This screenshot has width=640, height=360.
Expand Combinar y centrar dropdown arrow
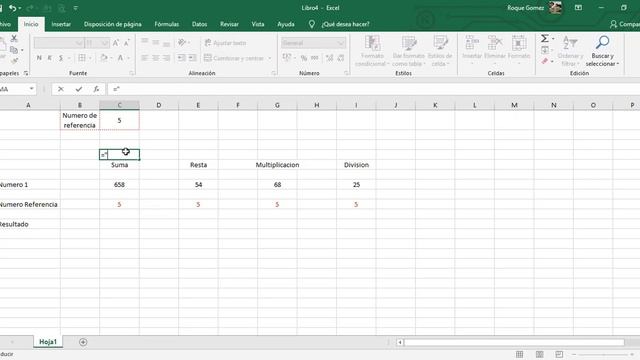click(x=270, y=58)
